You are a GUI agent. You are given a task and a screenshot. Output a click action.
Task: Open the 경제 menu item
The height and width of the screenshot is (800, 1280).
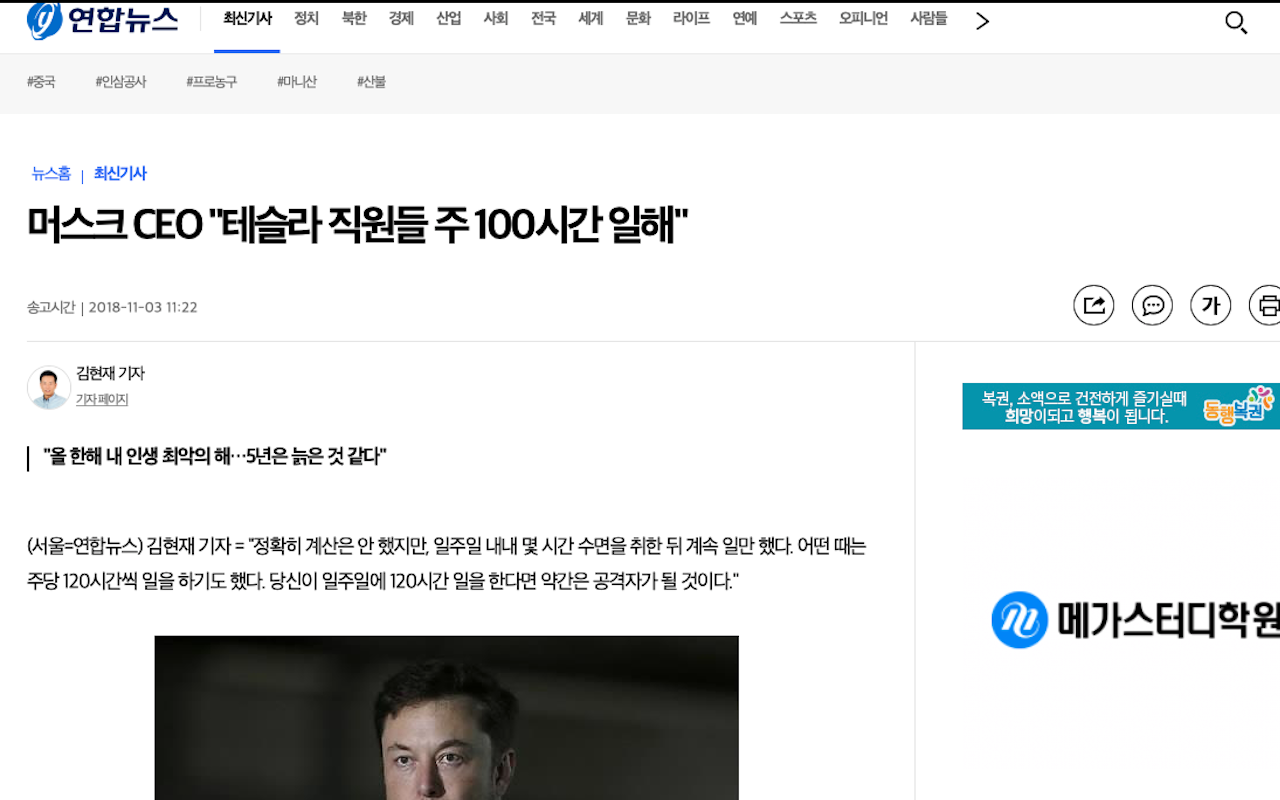[x=401, y=19]
